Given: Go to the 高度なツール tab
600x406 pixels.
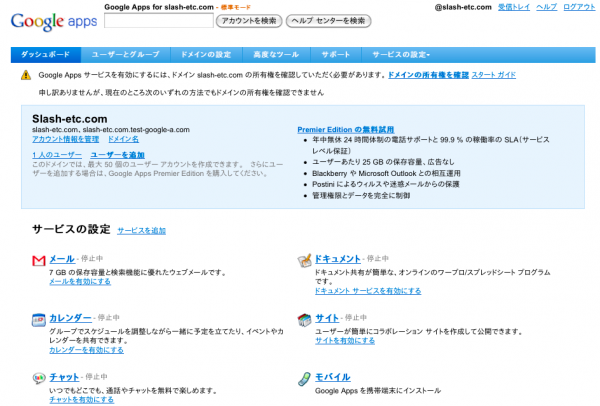Looking at the screenshot, I should pyautogui.click(x=276, y=55).
